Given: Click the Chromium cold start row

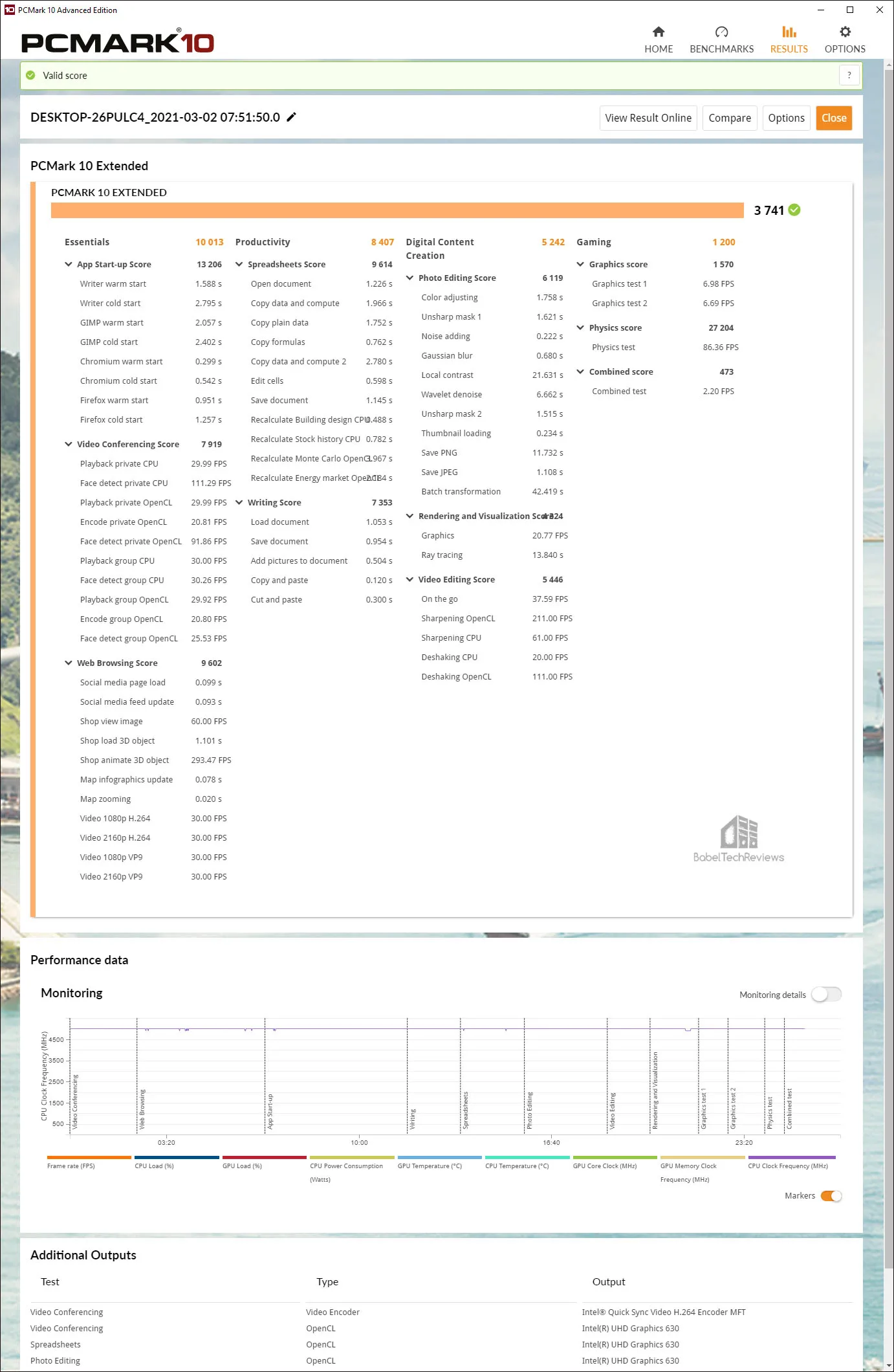Looking at the screenshot, I should click(151, 381).
